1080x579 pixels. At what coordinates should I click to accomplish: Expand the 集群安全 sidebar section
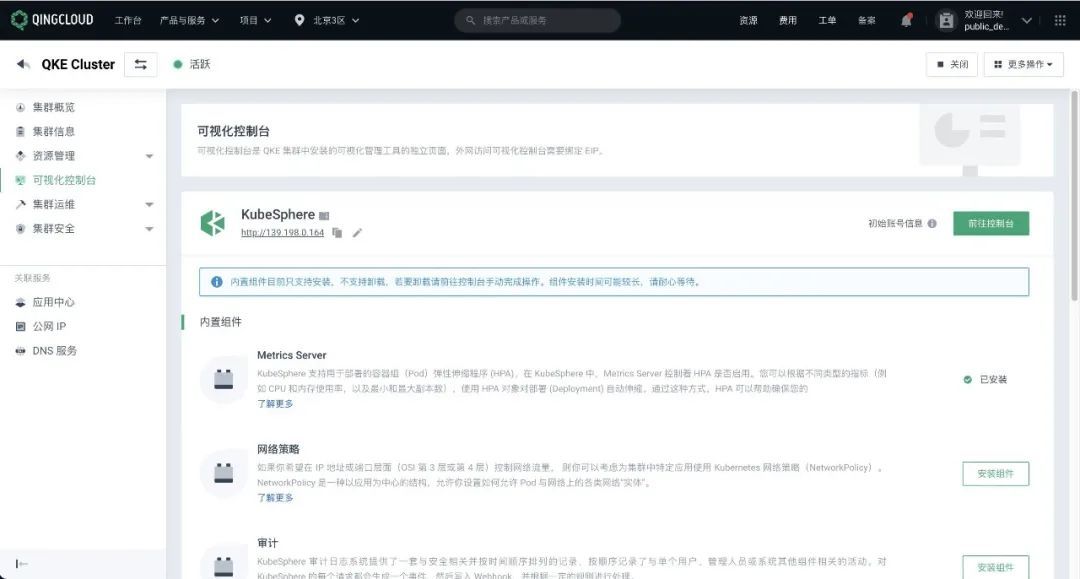[x=149, y=229]
